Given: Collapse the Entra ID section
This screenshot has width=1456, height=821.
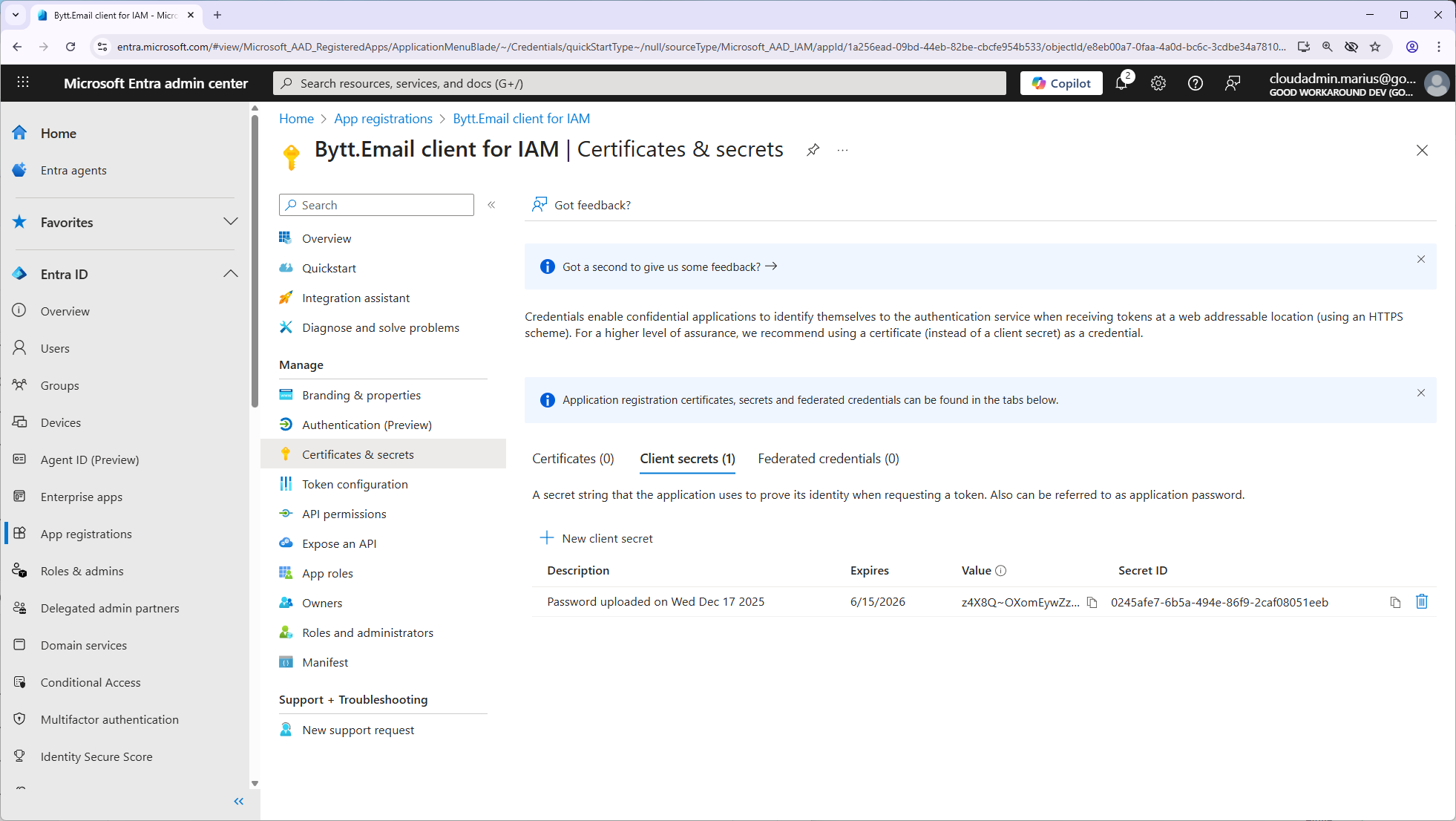Looking at the screenshot, I should 231,274.
